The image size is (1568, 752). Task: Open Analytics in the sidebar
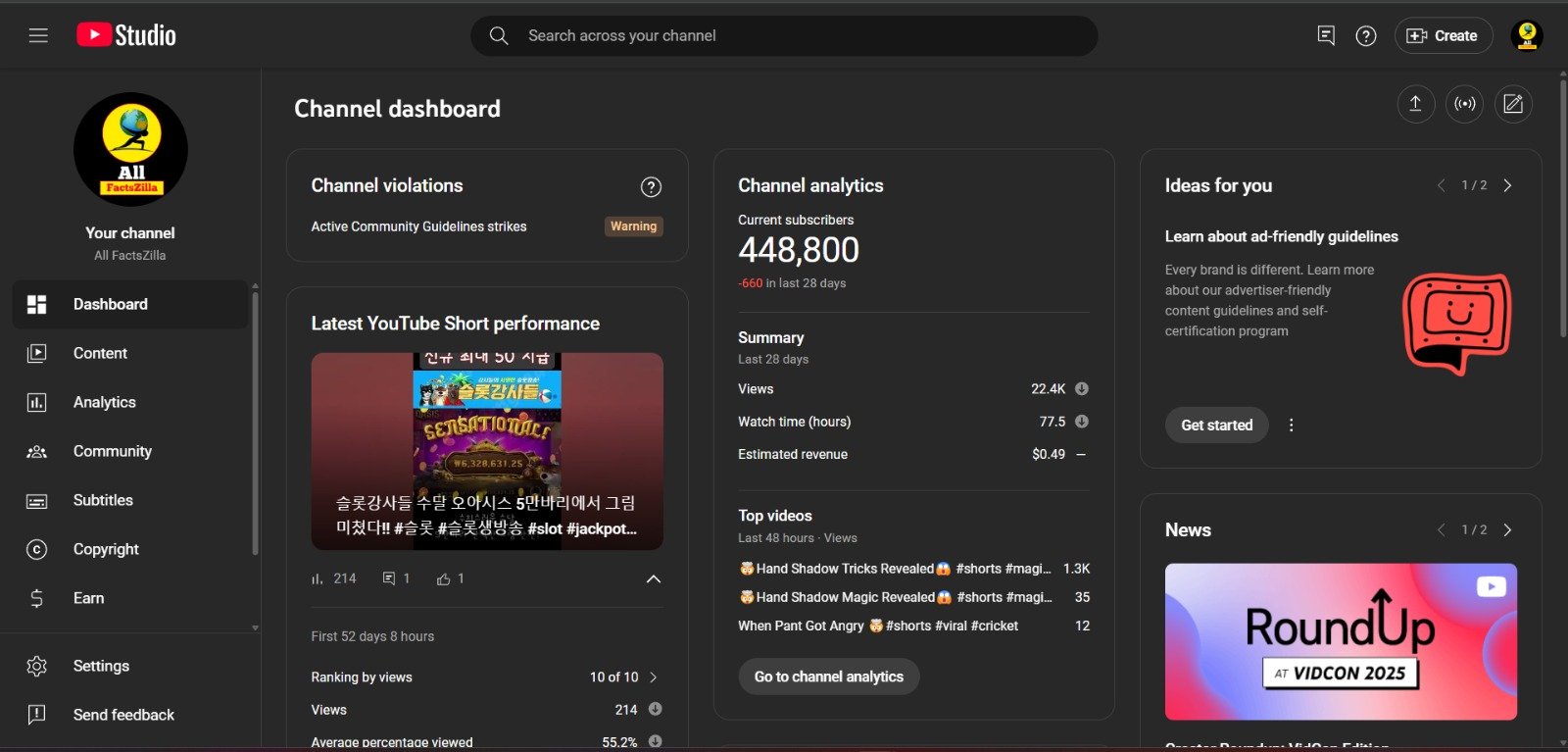click(x=130, y=402)
